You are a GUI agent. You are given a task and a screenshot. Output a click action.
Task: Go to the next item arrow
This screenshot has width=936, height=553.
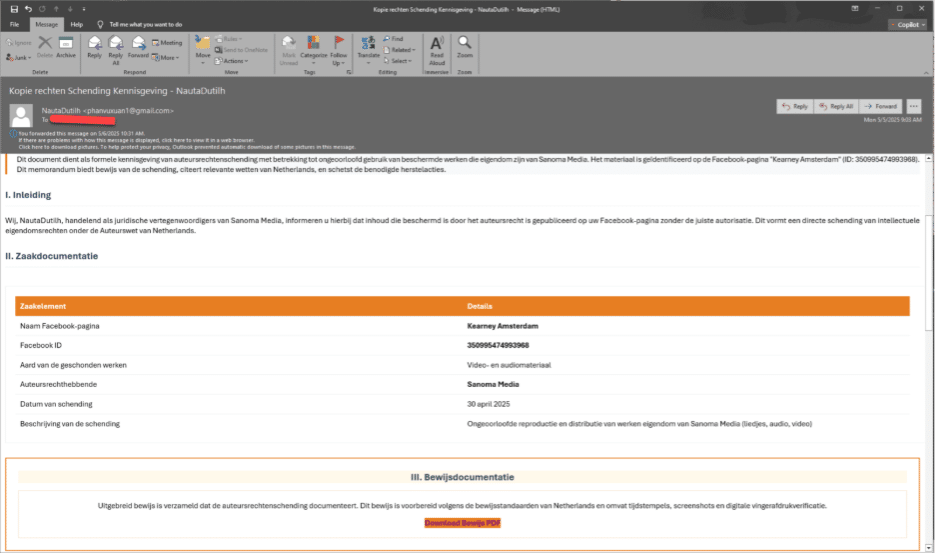pyautogui.click(x=70, y=9)
